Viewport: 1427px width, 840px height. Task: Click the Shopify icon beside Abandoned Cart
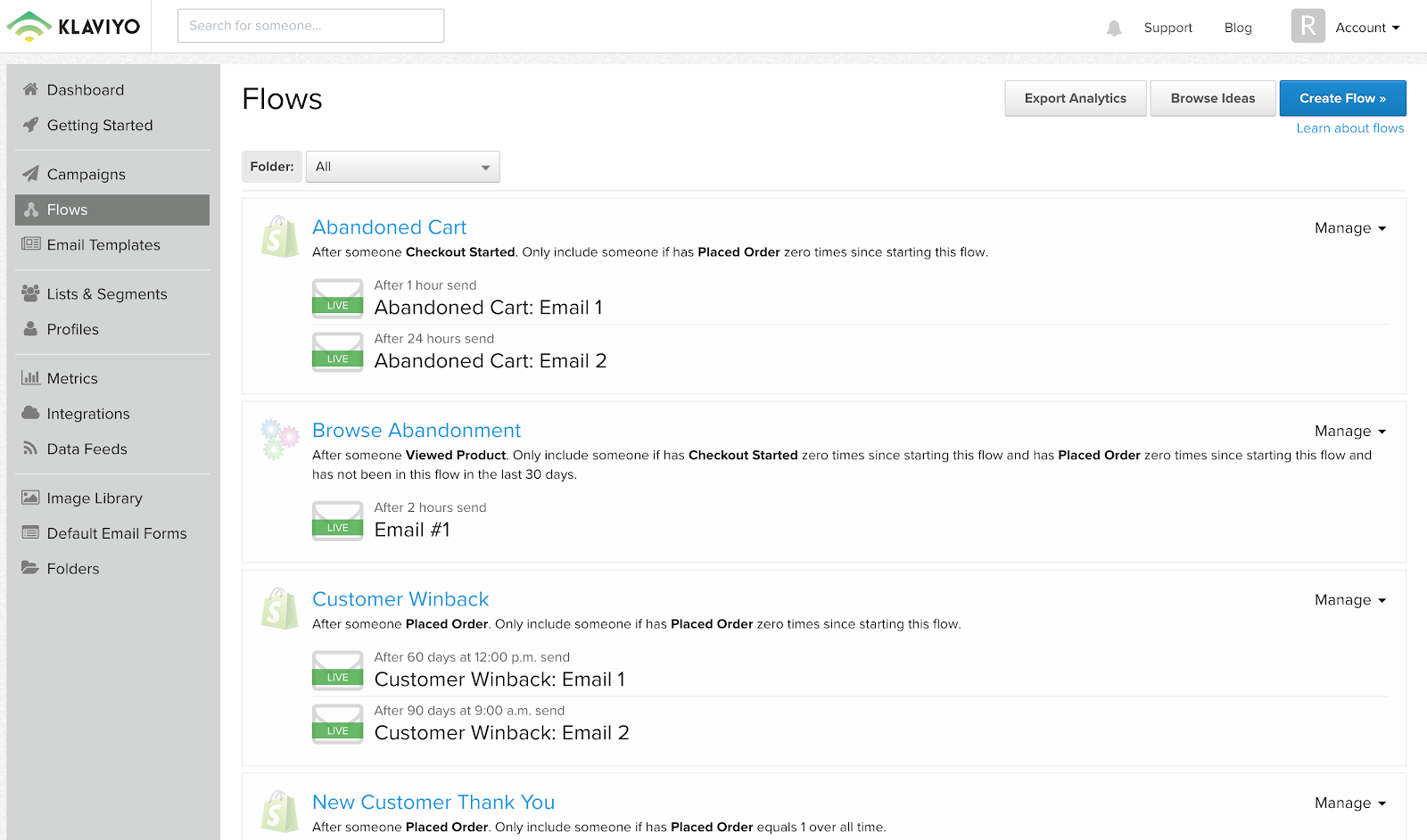[x=279, y=237]
